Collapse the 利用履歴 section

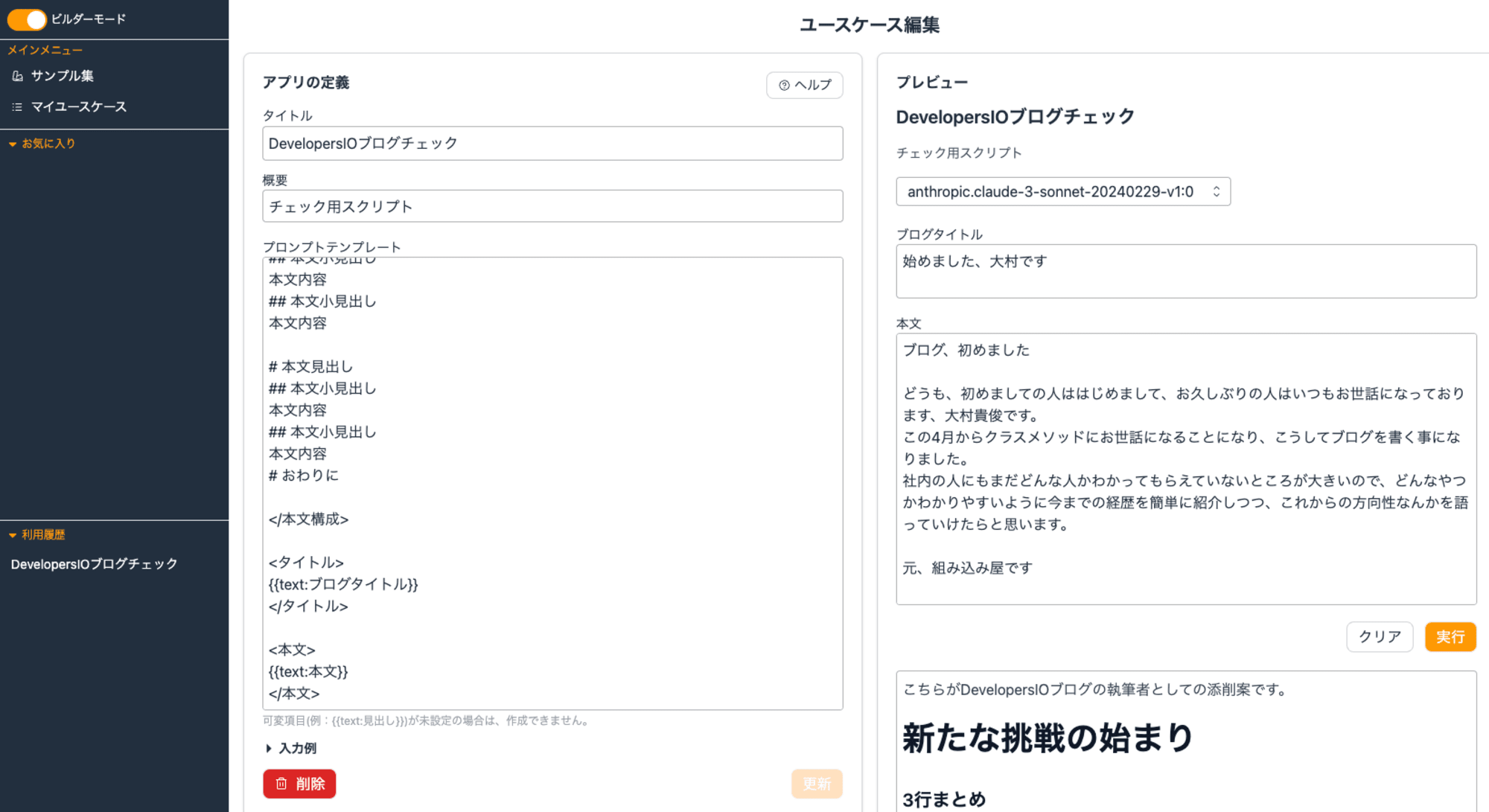[36, 534]
